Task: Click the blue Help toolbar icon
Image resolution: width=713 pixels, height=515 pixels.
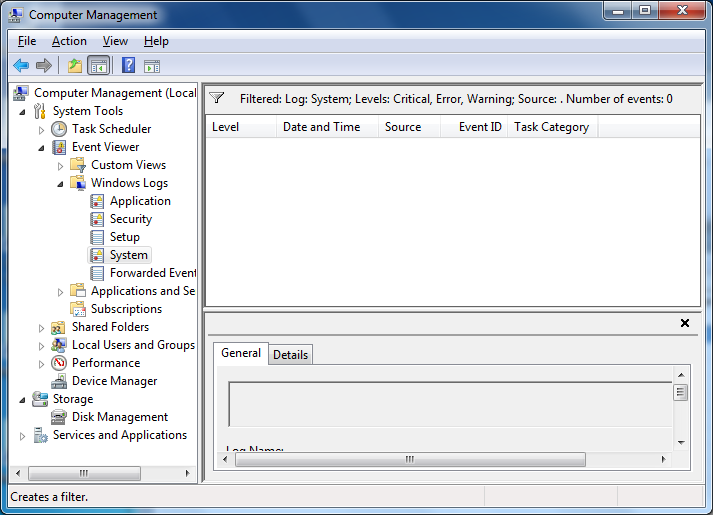Action: (128, 66)
